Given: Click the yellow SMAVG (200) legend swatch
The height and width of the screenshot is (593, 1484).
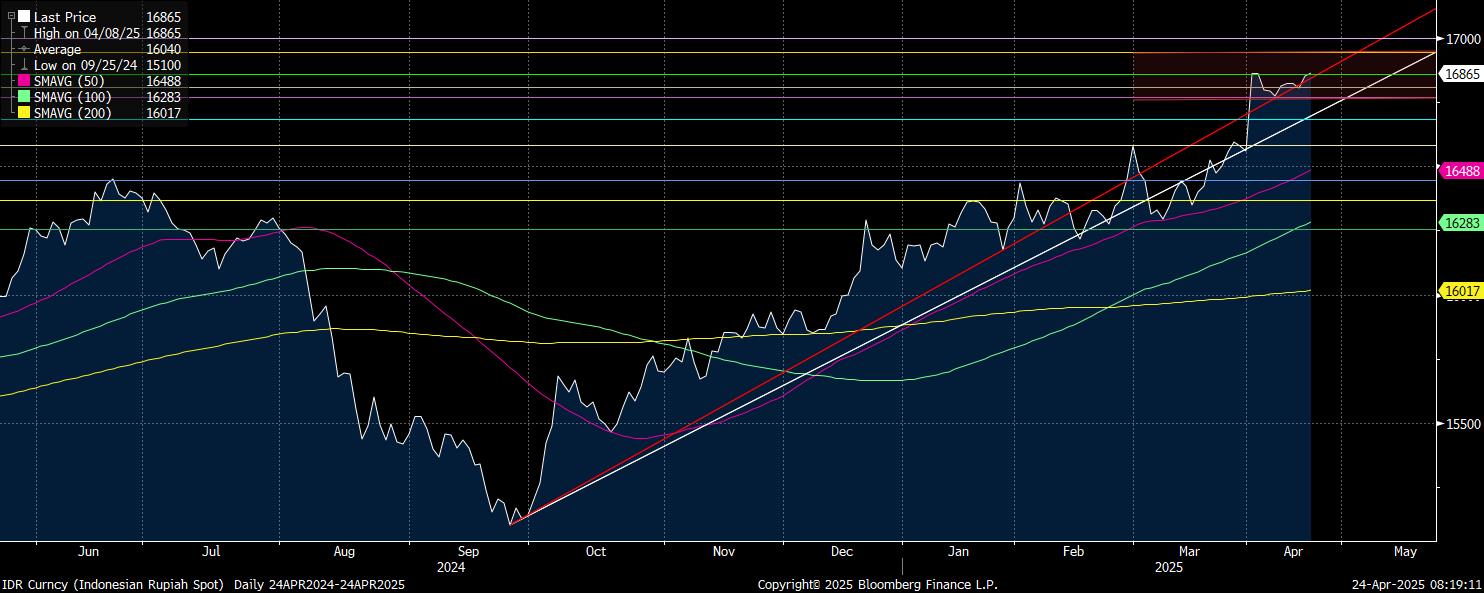Looking at the screenshot, I should pyautogui.click(x=24, y=113).
